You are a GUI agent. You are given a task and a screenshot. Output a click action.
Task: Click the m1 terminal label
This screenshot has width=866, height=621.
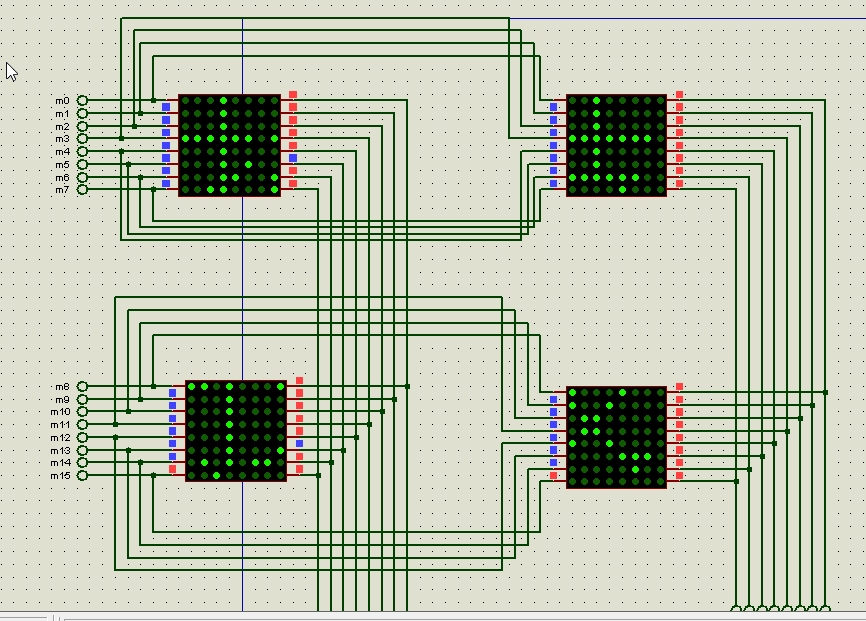point(62,114)
